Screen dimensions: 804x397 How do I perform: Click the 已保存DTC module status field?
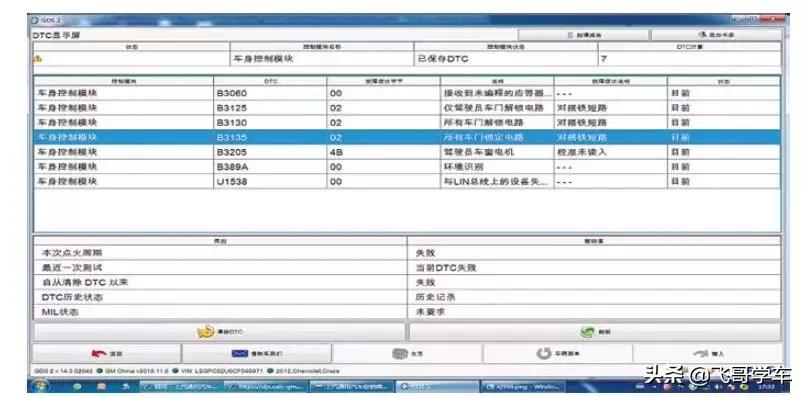point(506,59)
